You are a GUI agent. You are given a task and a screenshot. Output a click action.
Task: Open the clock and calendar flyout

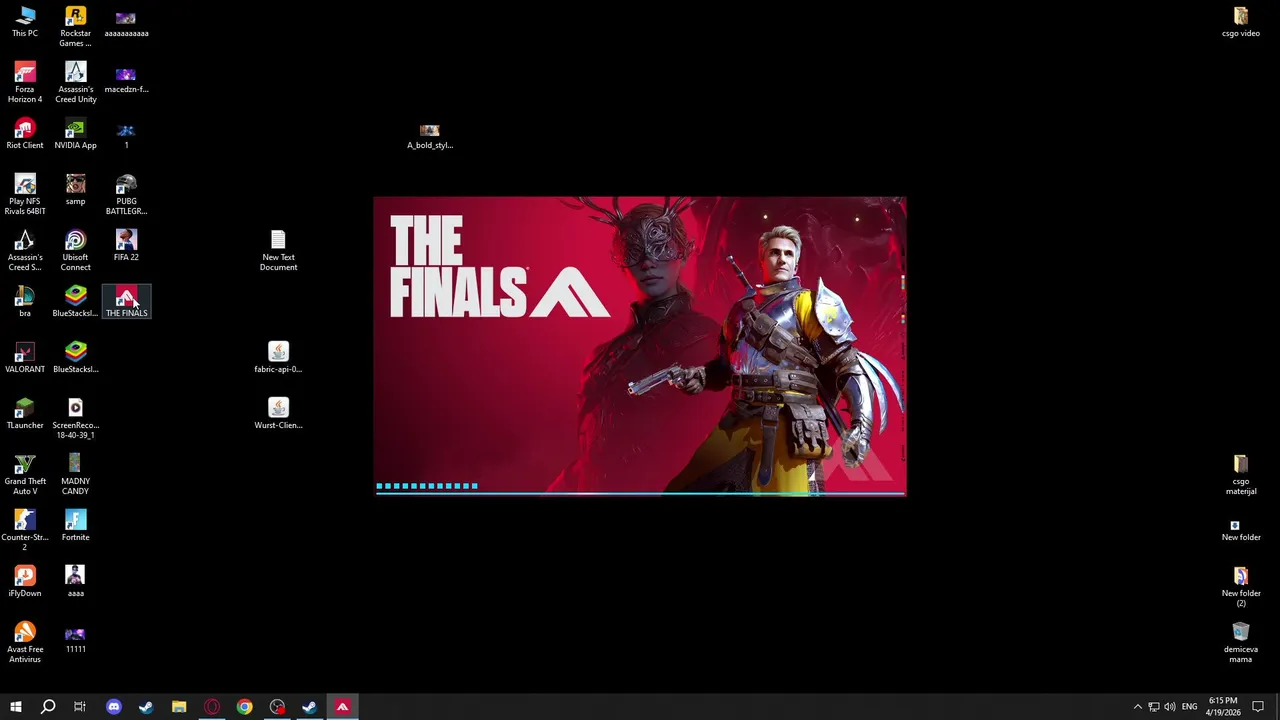coord(1223,707)
